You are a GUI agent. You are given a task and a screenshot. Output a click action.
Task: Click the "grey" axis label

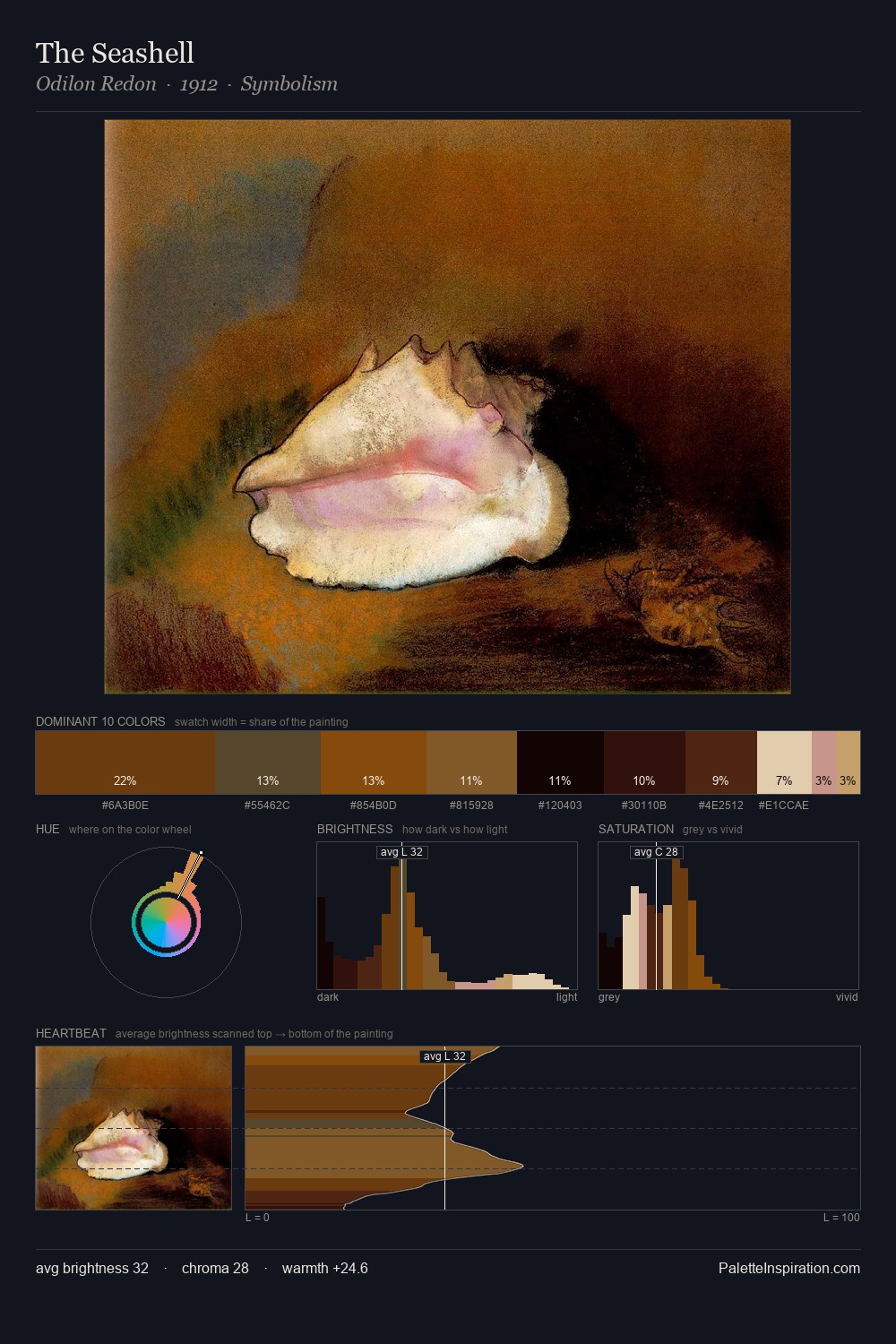point(609,997)
